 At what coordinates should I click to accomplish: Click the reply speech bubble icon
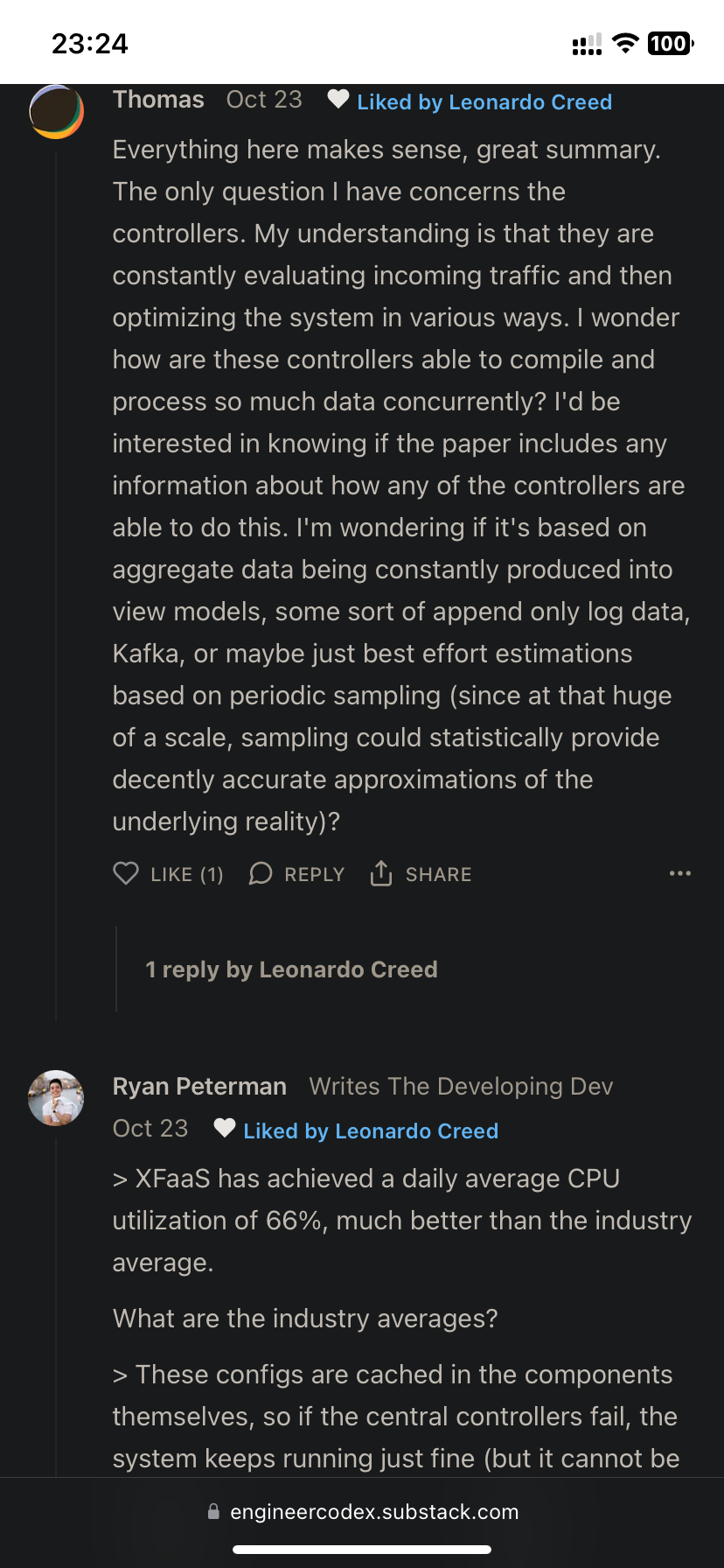pyautogui.click(x=261, y=873)
